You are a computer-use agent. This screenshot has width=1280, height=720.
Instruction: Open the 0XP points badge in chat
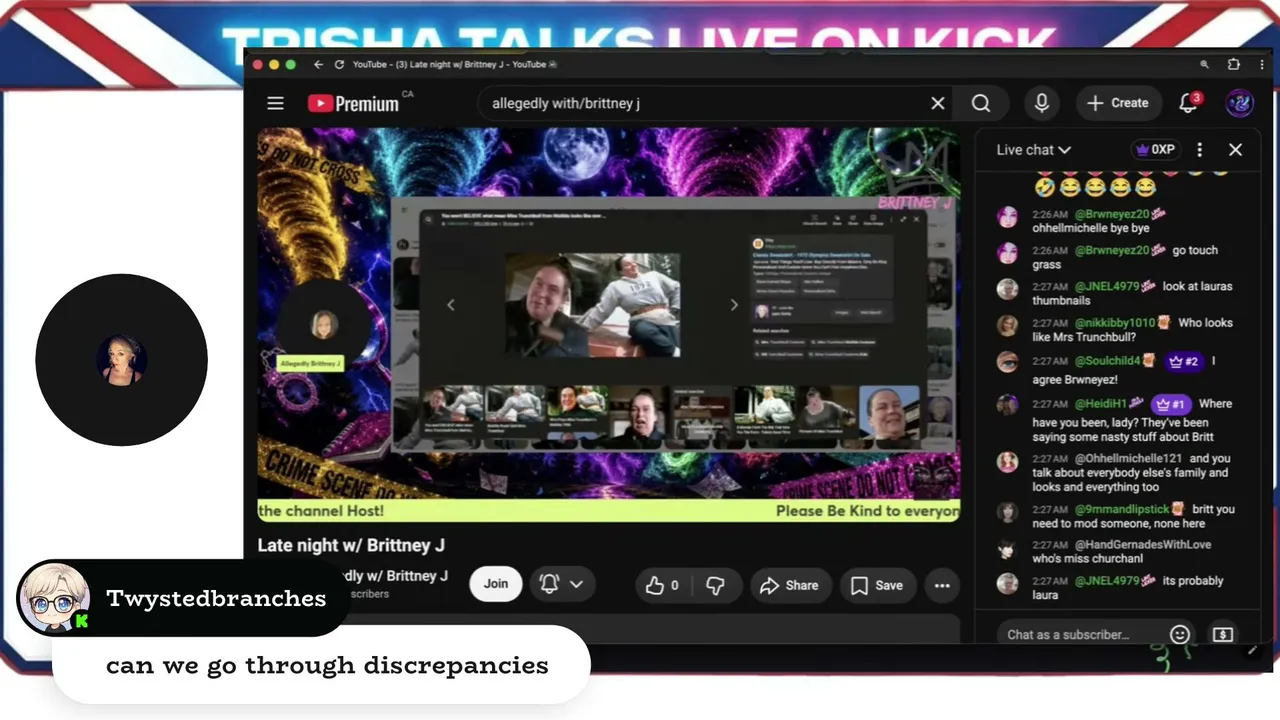point(1155,150)
